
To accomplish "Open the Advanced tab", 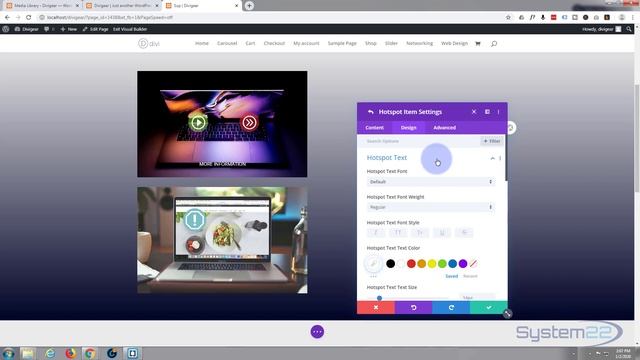I will [444, 128].
